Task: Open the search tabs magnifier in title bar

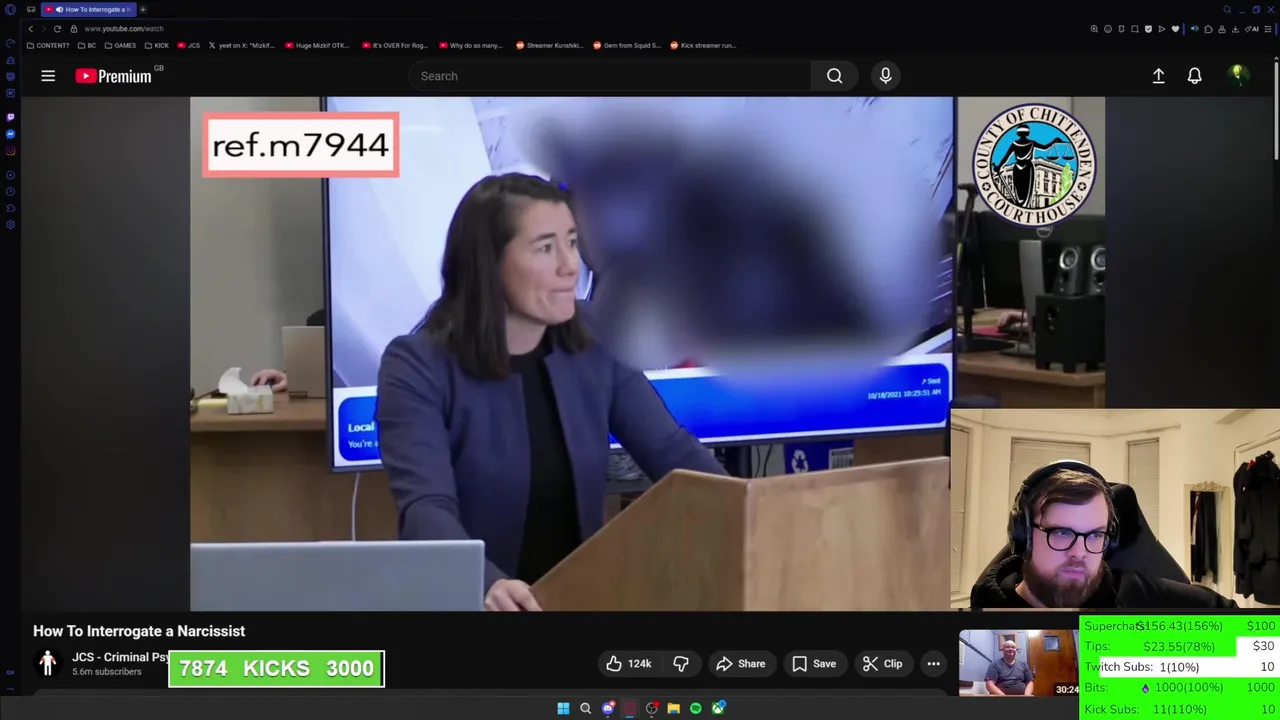Action: point(1227,10)
